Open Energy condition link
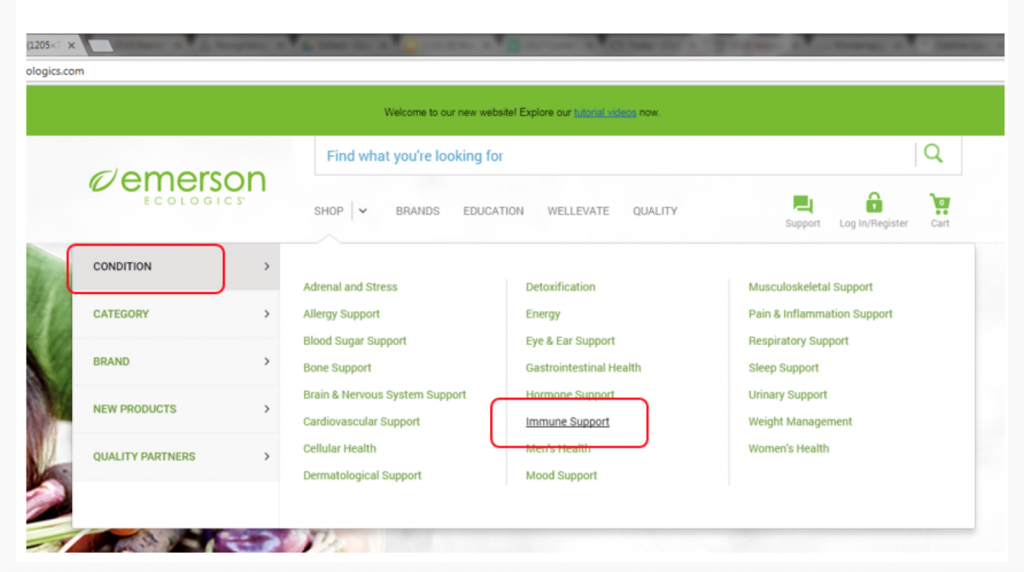Screen dimensions: 1024x572 [543, 314]
